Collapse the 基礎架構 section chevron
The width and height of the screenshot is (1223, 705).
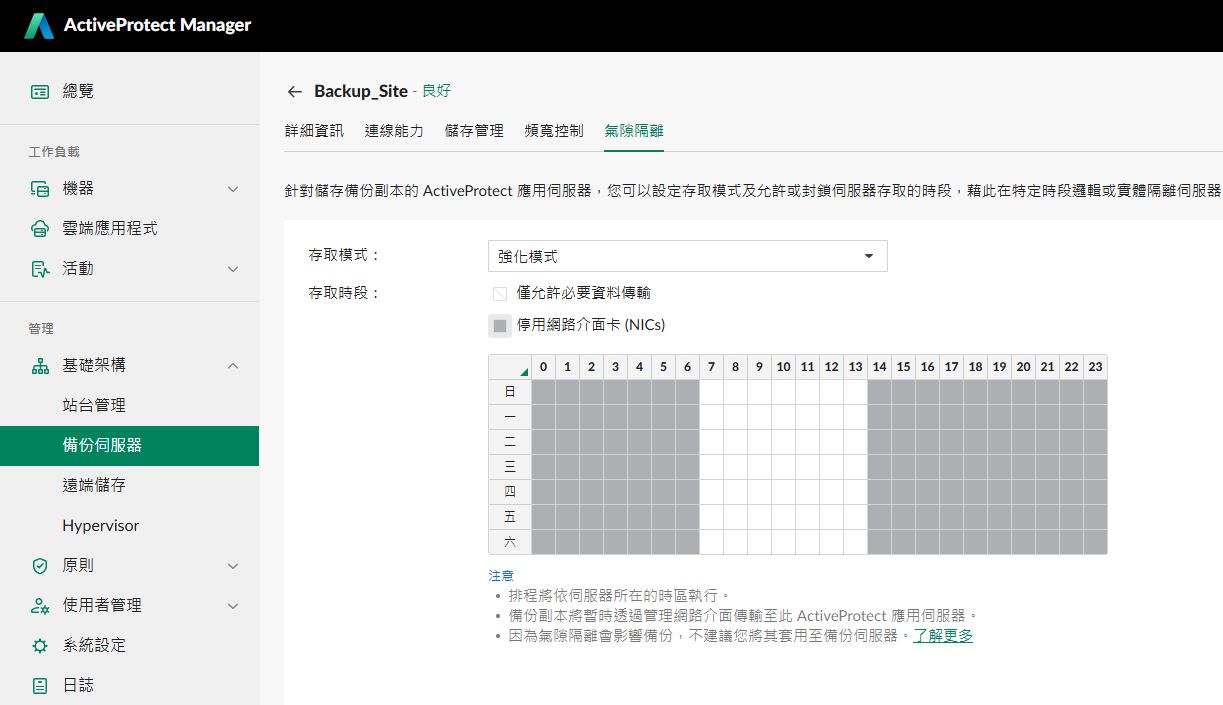233,366
